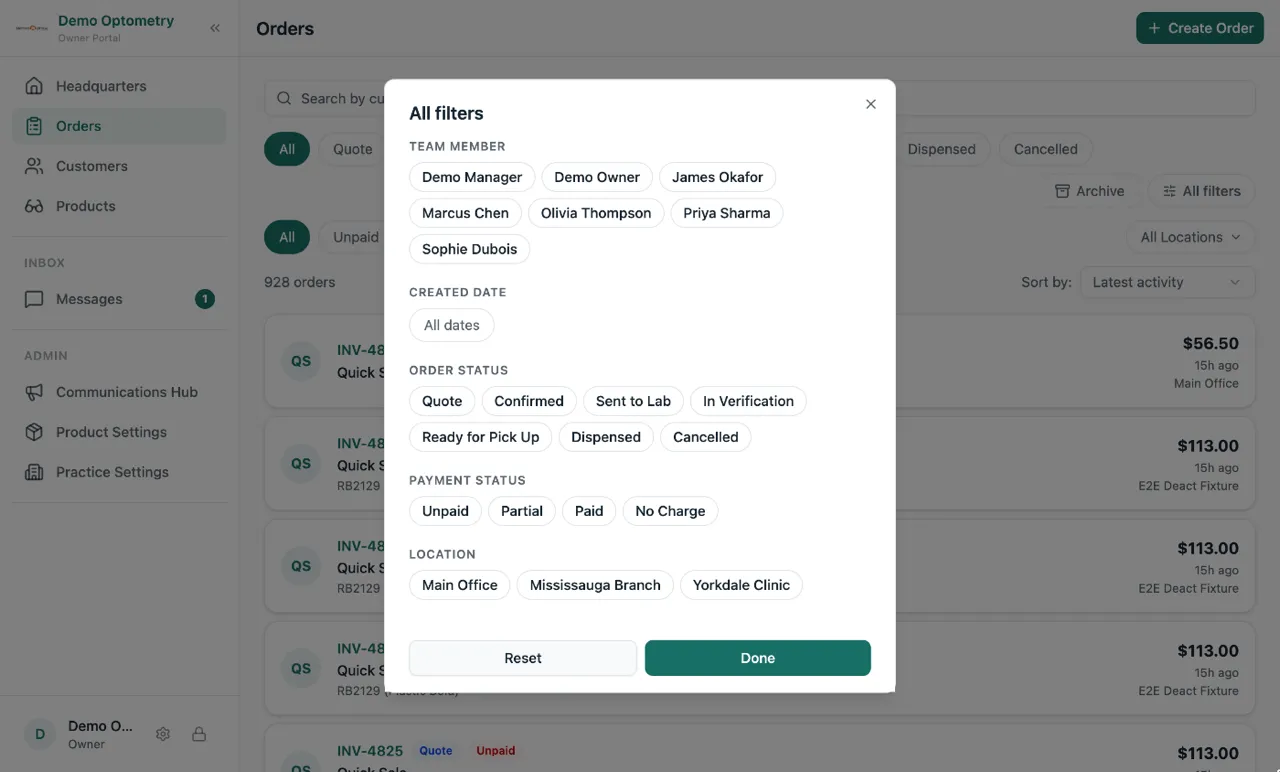Toggle the Sent to Lab status filter
Image resolution: width=1280 pixels, height=772 pixels.
633,401
